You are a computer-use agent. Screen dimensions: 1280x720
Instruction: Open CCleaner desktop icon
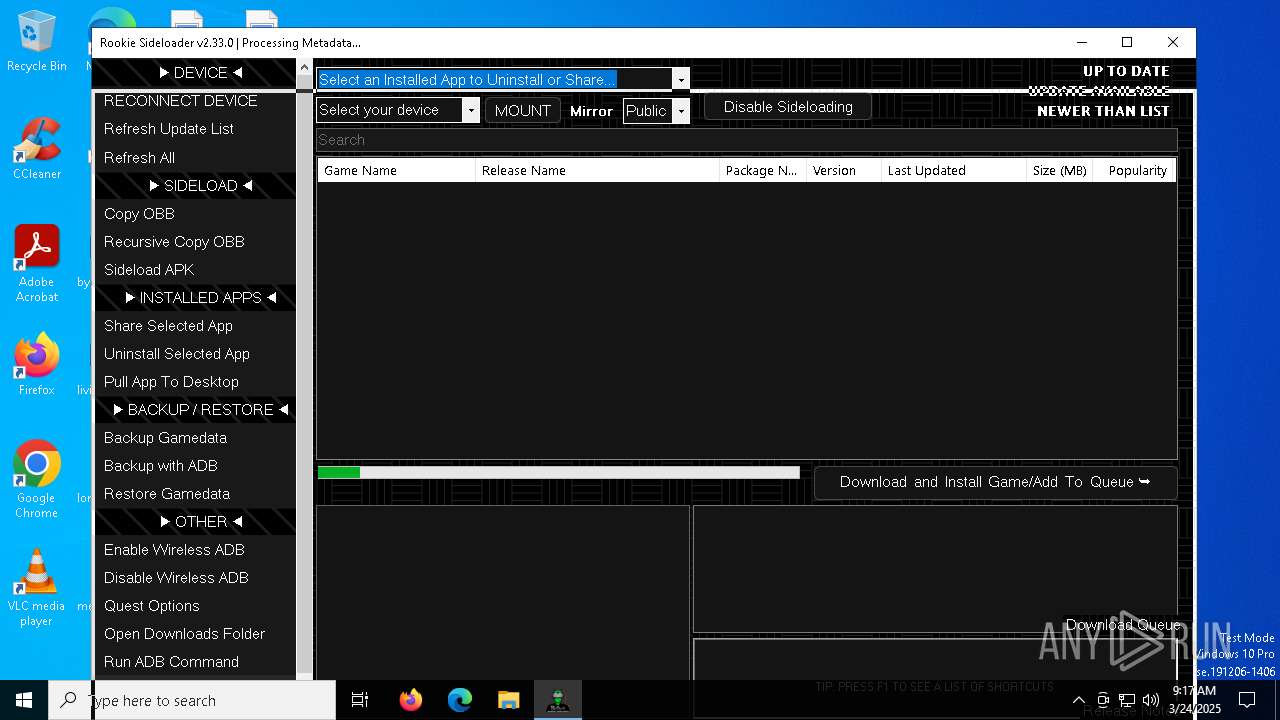[36, 149]
